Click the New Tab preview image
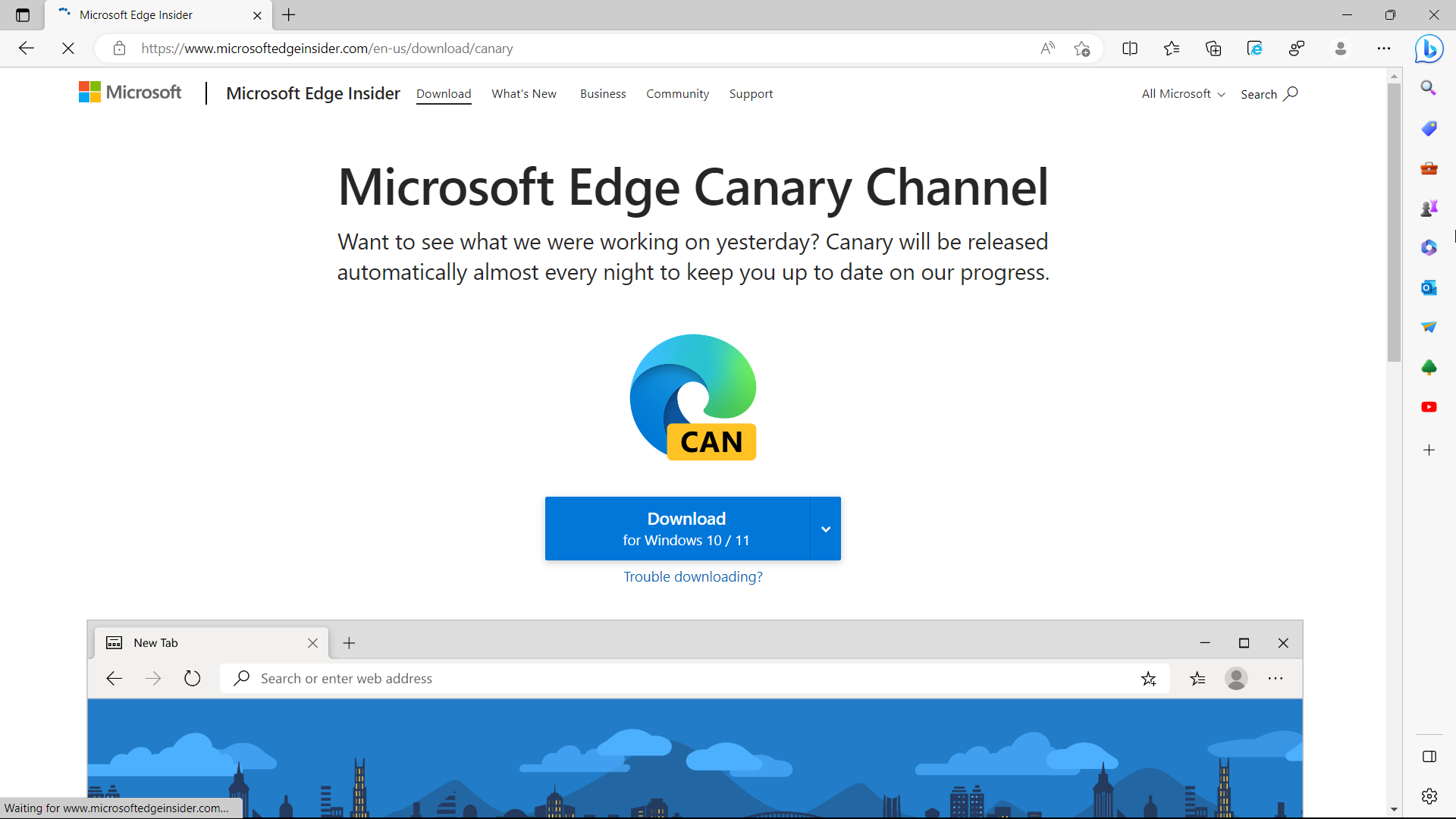 (x=695, y=718)
